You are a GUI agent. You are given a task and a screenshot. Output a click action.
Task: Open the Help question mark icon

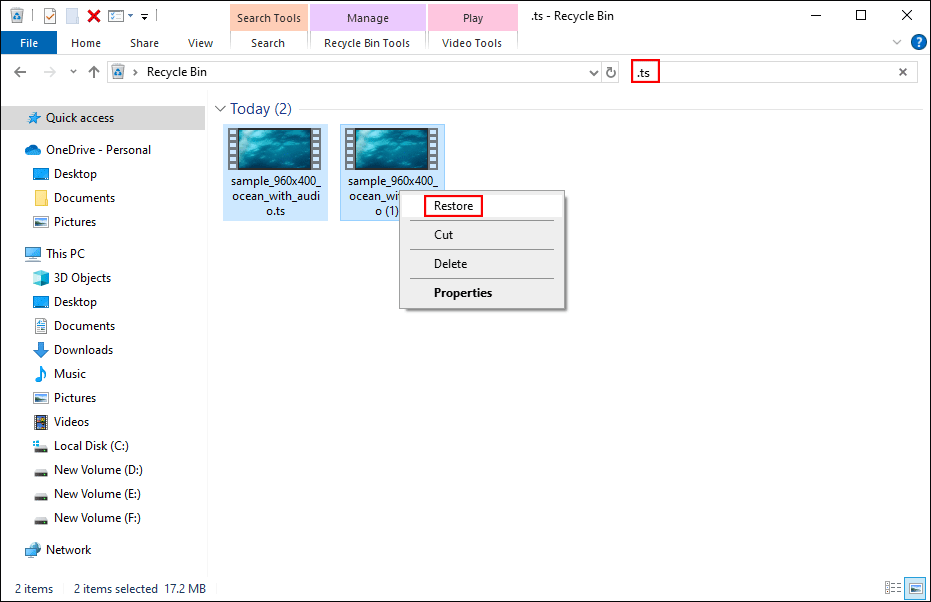(919, 42)
